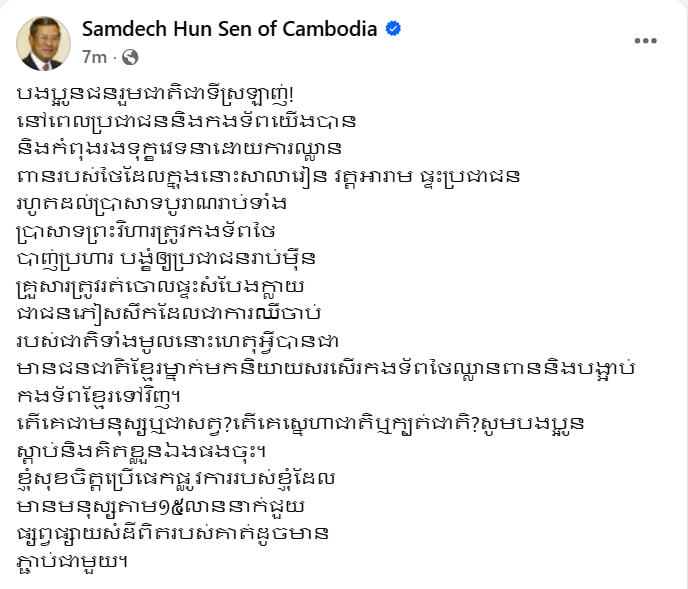This screenshot has height=589, width=688.
Task: Open the post via the 7m timestamp
Action: (94, 57)
